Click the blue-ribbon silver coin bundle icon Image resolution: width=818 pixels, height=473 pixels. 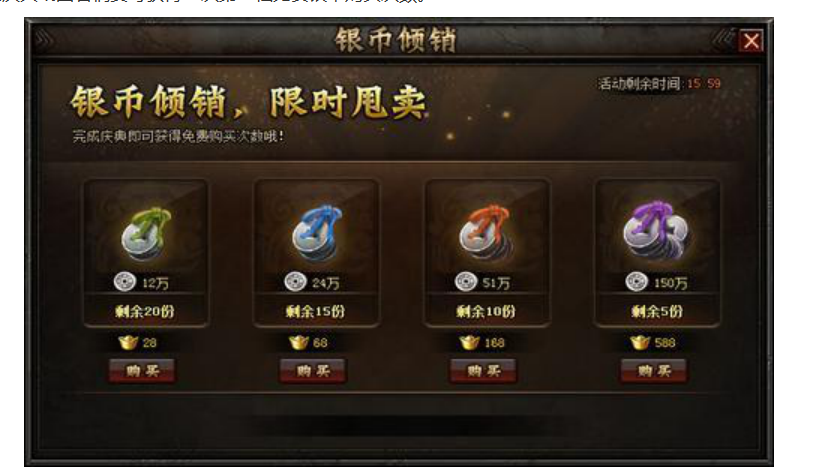click(x=316, y=233)
